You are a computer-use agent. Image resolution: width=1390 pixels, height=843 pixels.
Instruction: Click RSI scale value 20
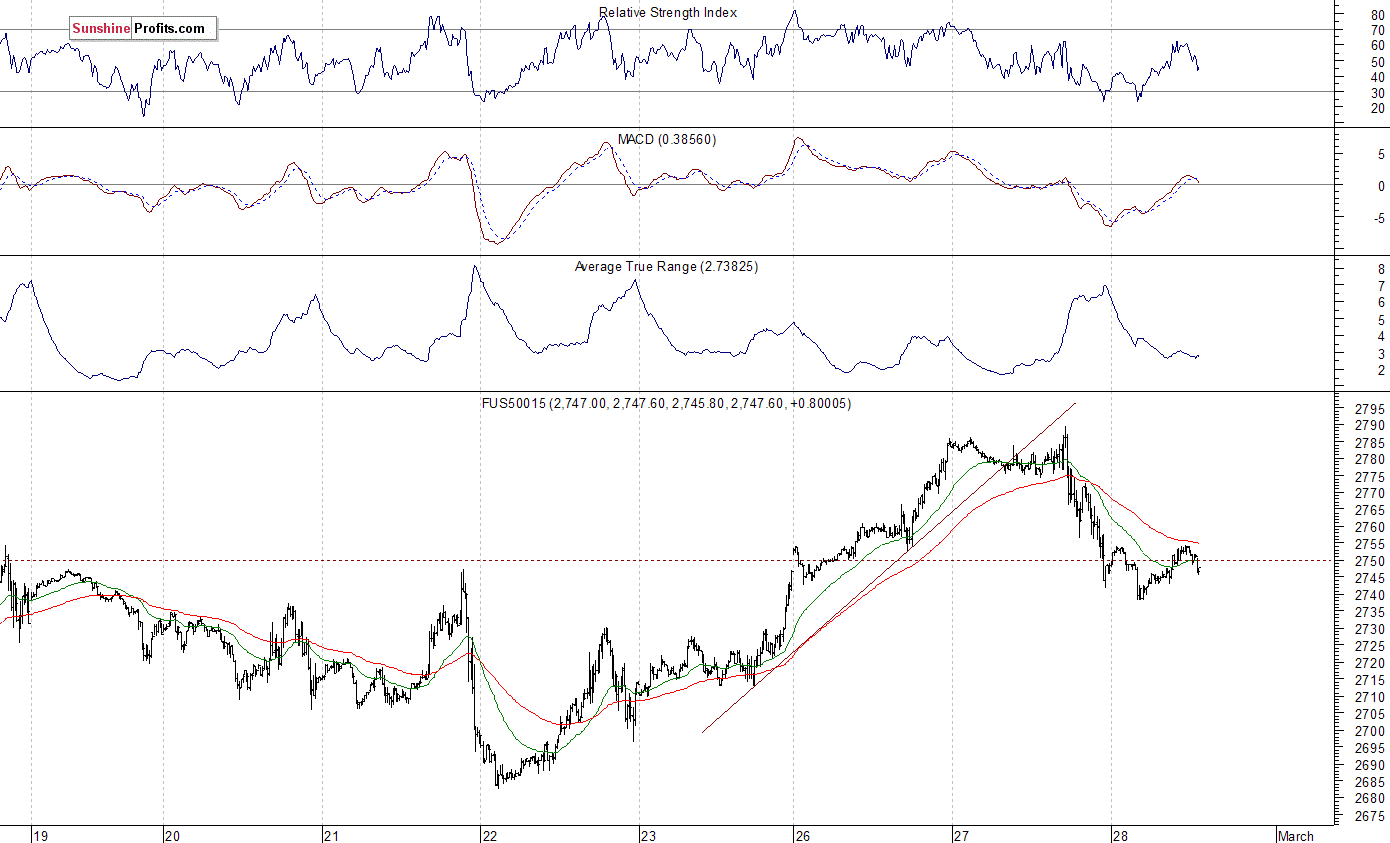(x=1378, y=108)
